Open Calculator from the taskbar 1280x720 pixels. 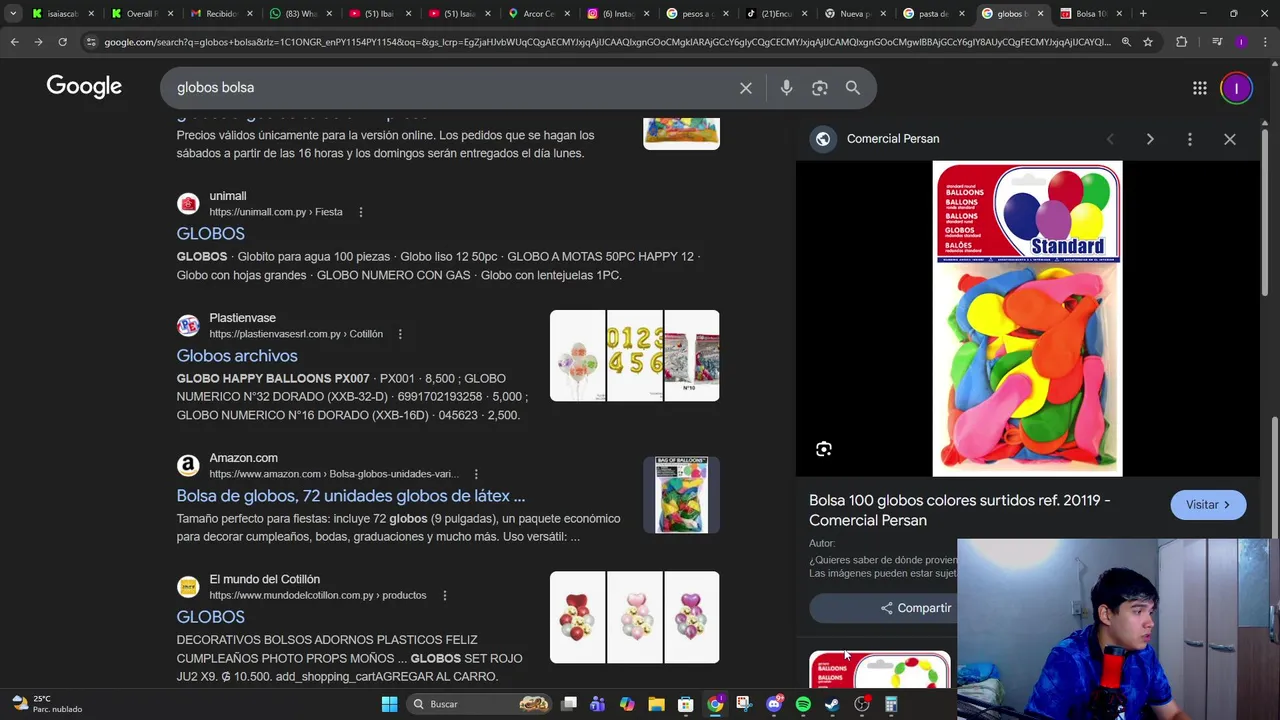891,704
